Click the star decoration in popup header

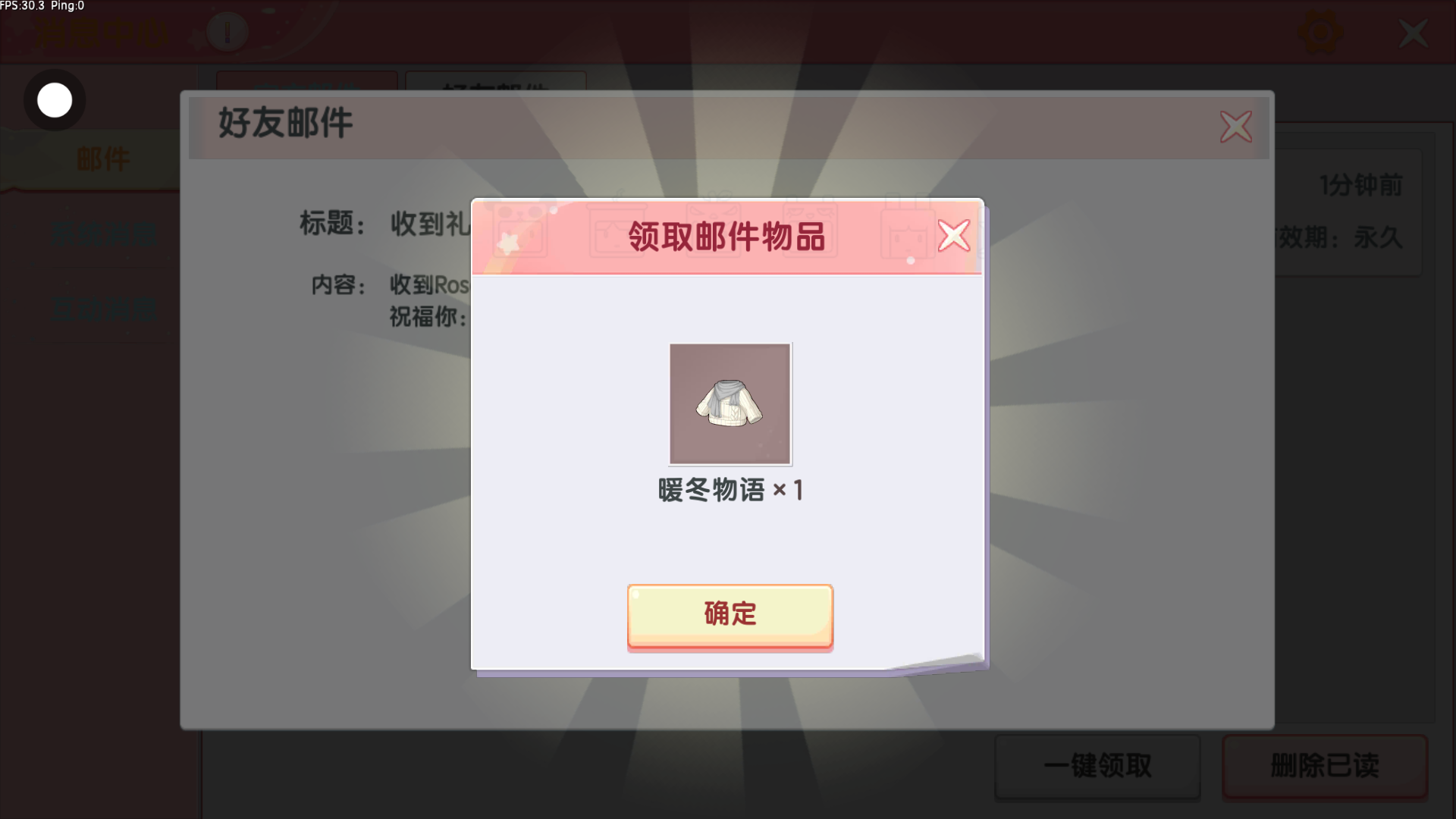click(x=509, y=243)
